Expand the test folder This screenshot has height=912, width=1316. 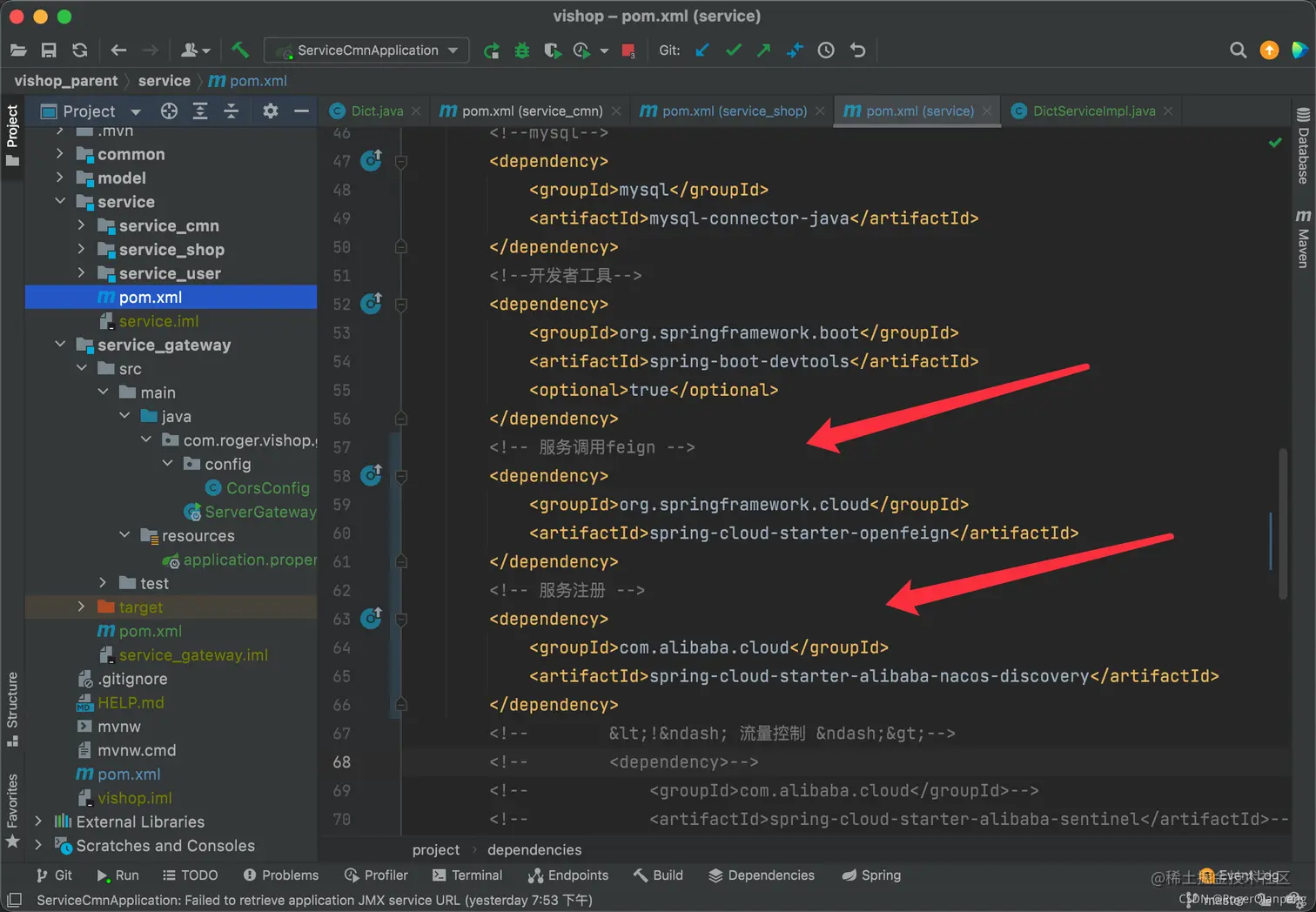tap(103, 582)
